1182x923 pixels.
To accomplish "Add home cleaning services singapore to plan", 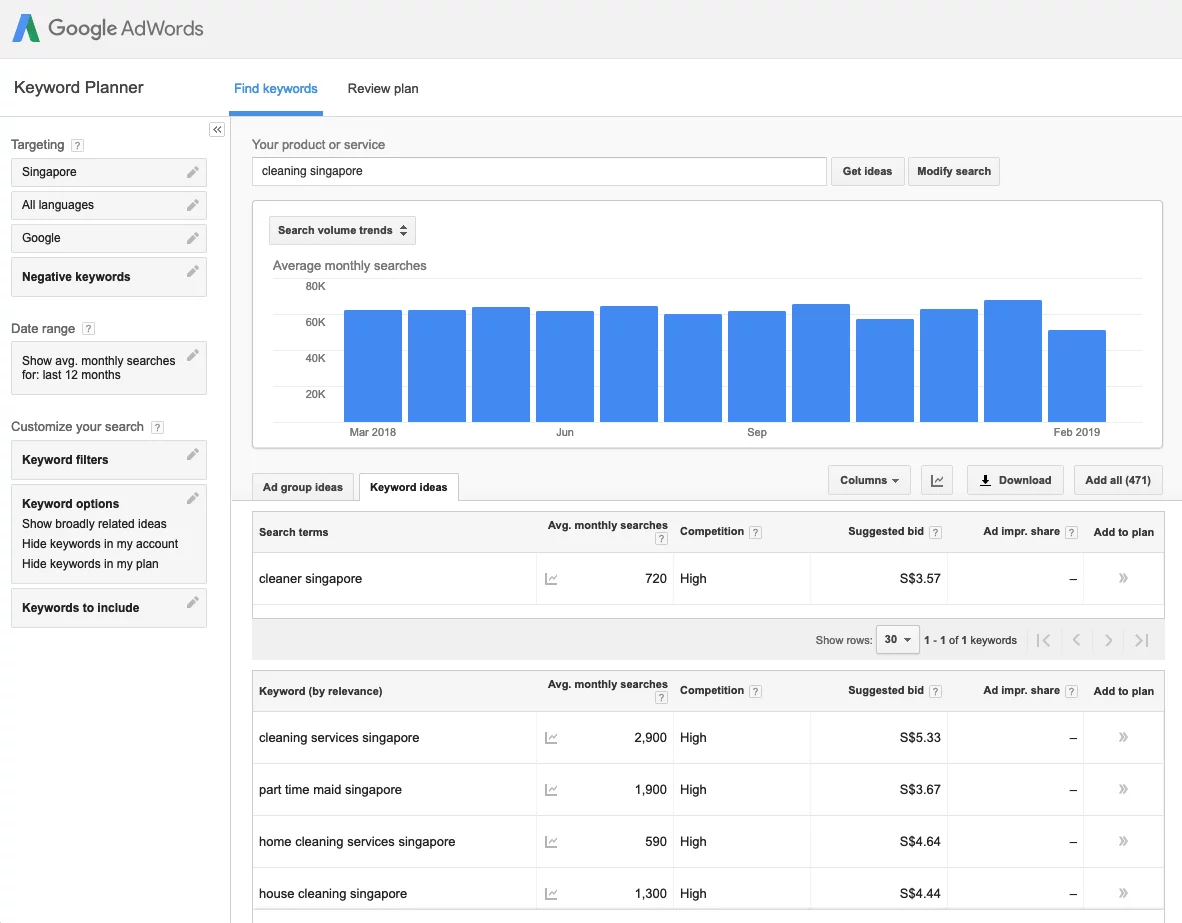I will (1123, 842).
